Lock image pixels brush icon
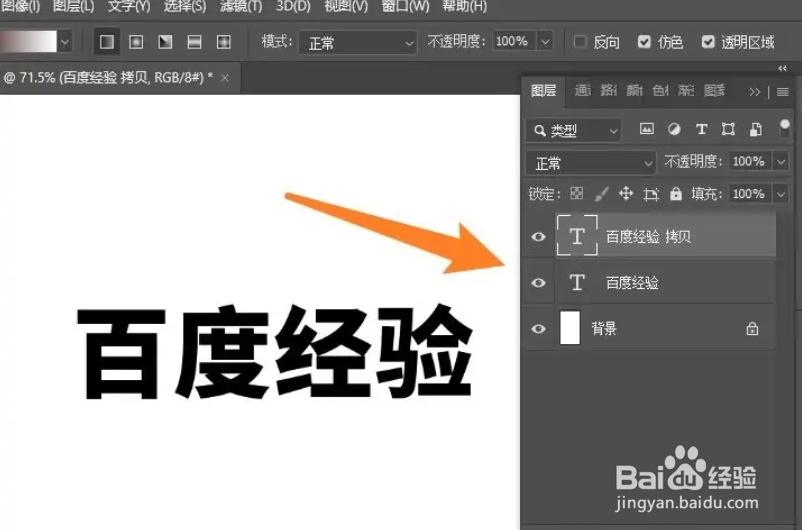 click(602, 193)
